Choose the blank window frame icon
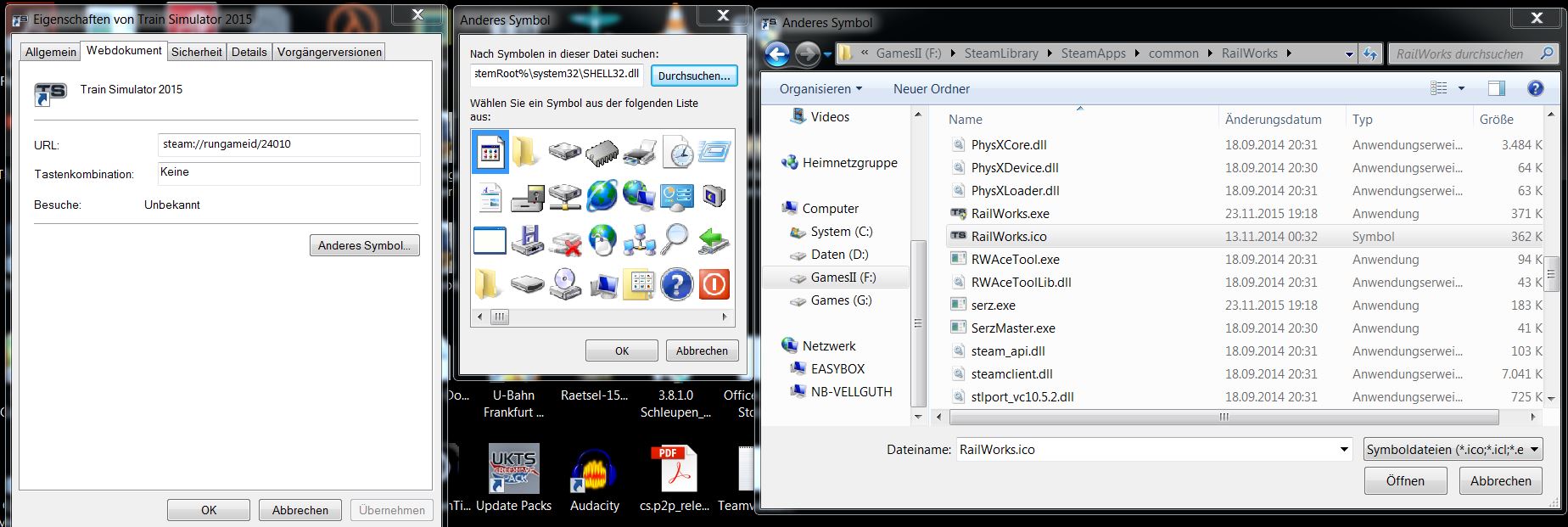1568x527 pixels. [490, 241]
